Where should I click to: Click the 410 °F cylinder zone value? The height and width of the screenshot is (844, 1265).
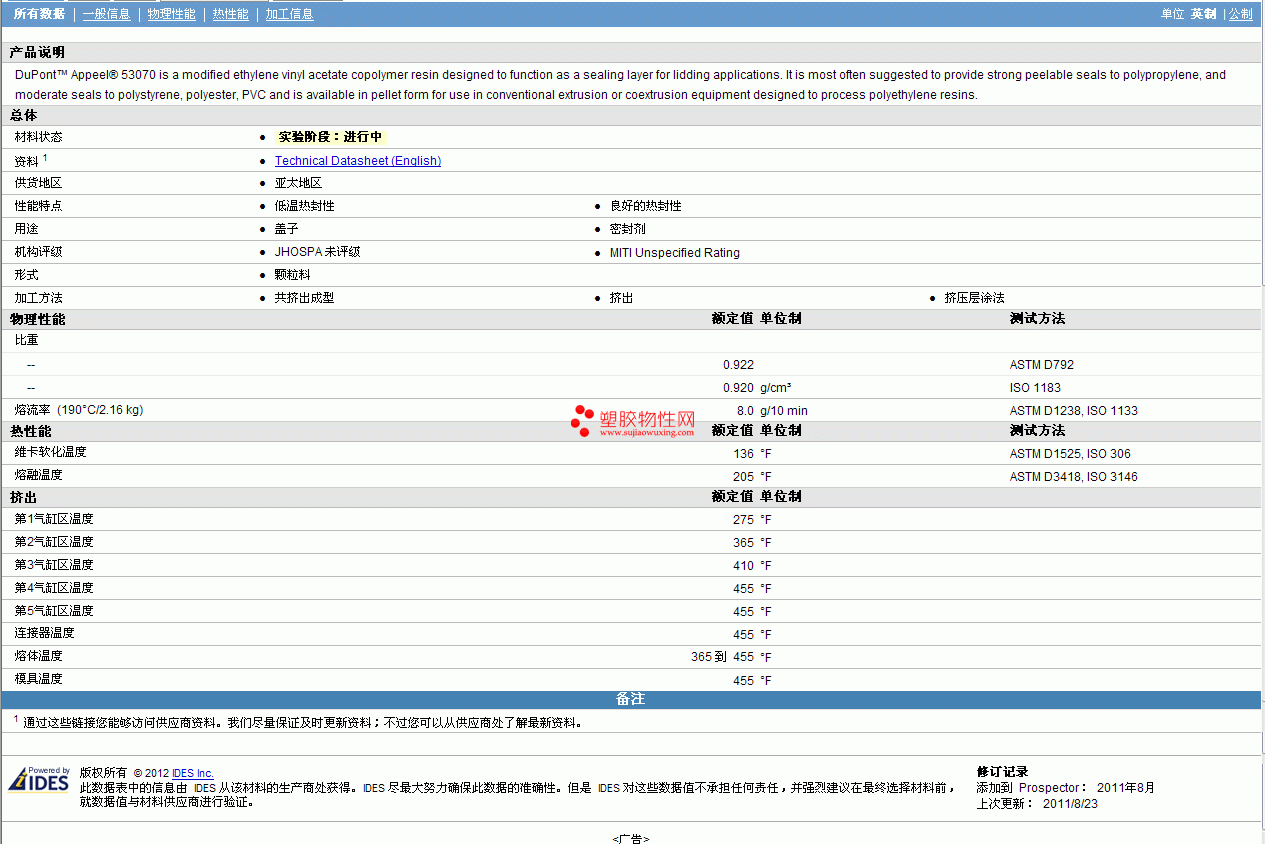coord(753,566)
